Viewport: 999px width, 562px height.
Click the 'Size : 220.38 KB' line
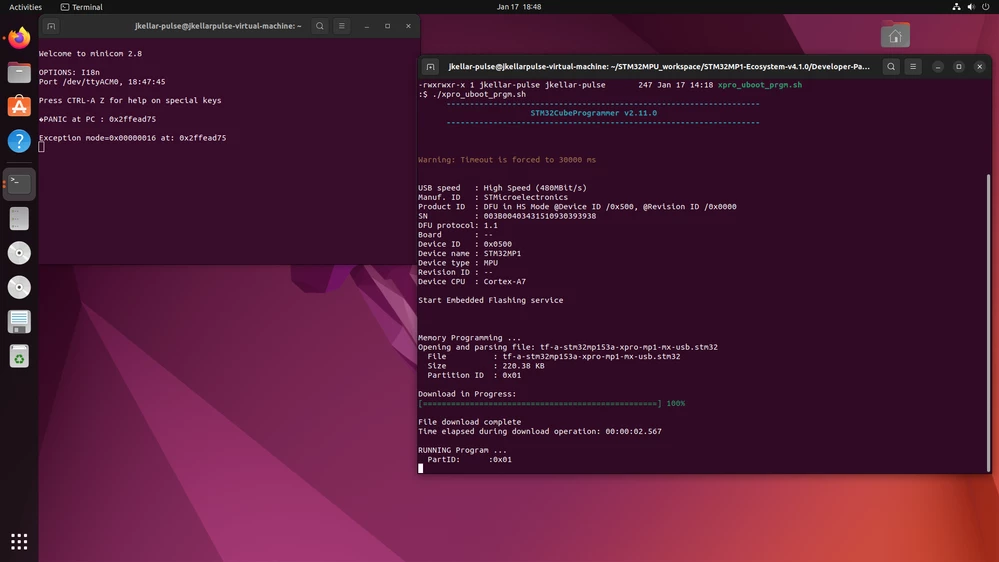tap(486, 366)
